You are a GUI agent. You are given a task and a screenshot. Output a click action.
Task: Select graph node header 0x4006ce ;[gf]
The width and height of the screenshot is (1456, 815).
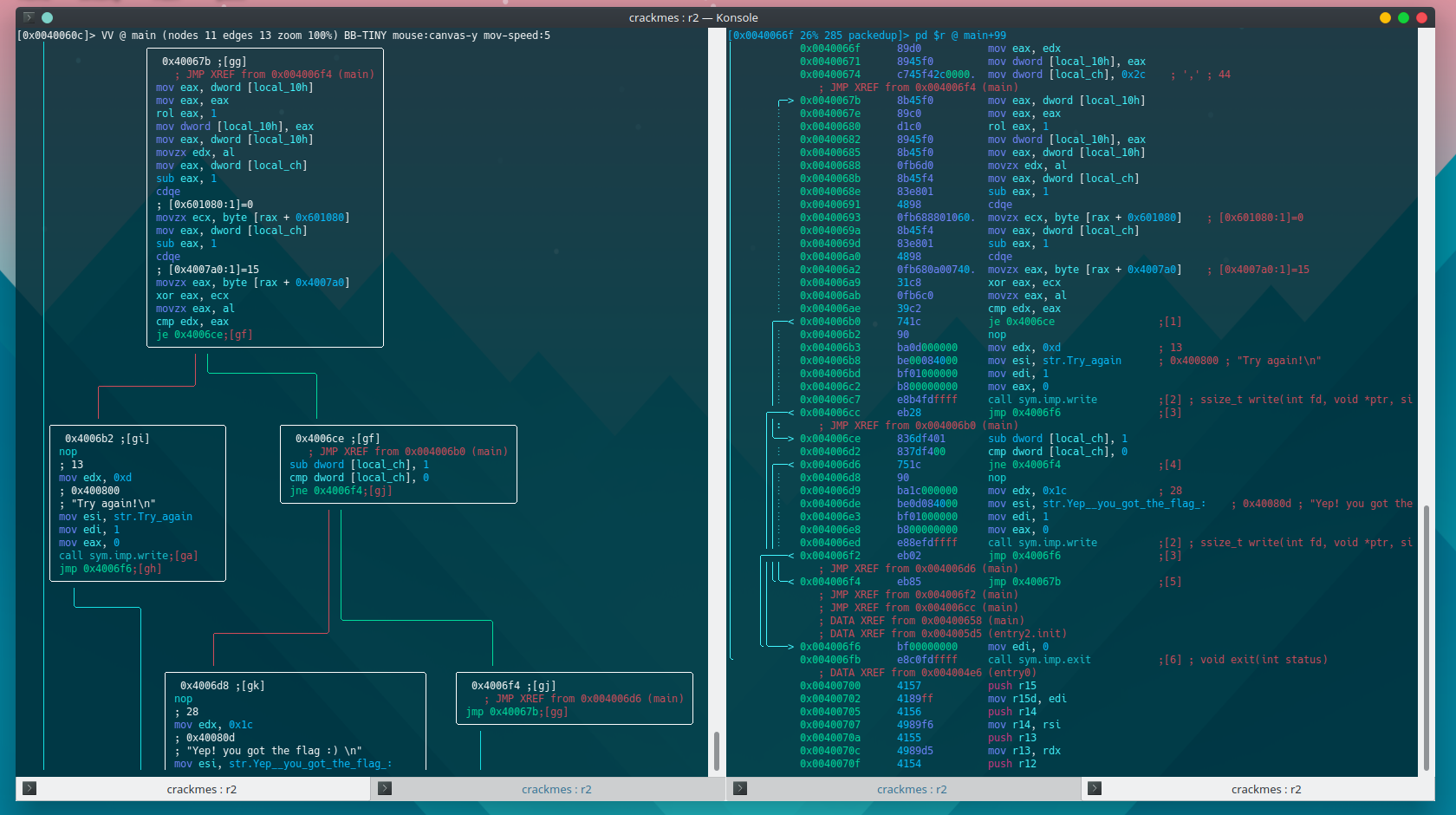click(337, 439)
